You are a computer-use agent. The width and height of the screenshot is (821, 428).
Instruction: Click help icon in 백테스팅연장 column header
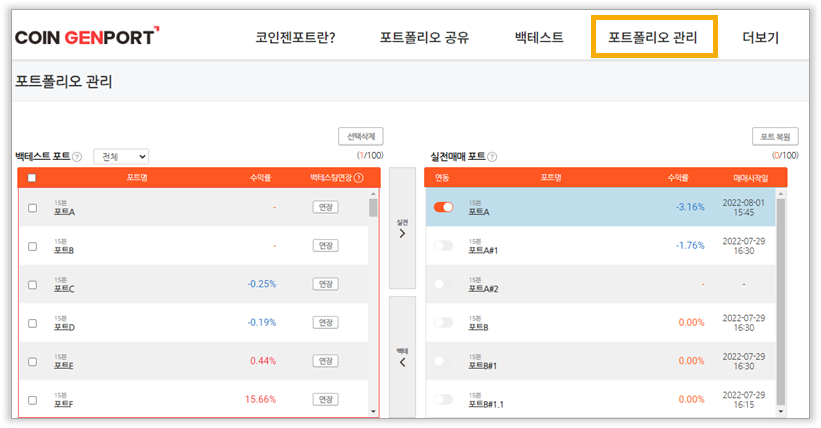(x=359, y=178)
